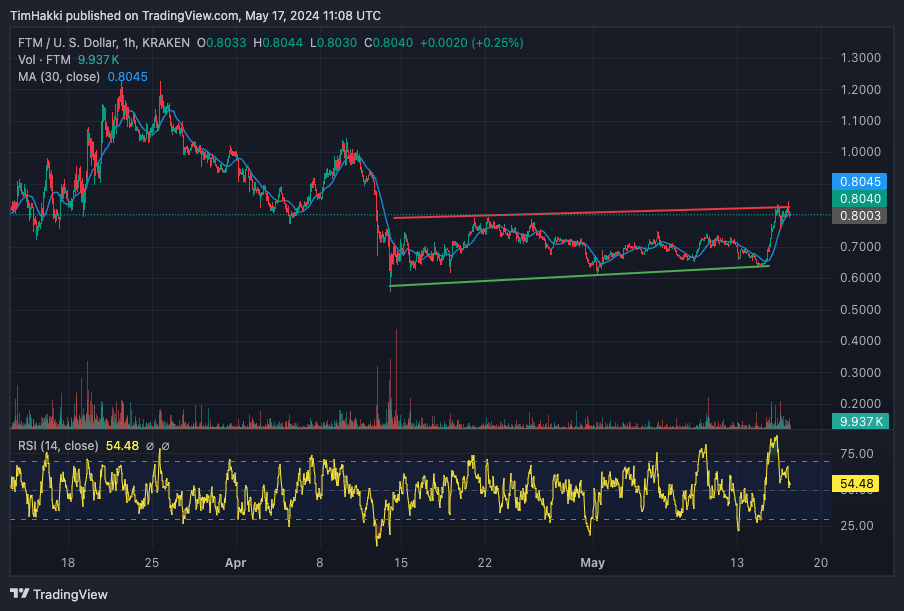The width and height of the screenshot is (904, 611).
Task: Select the gray 0.8003 price tag
Action: pos(860,216)
